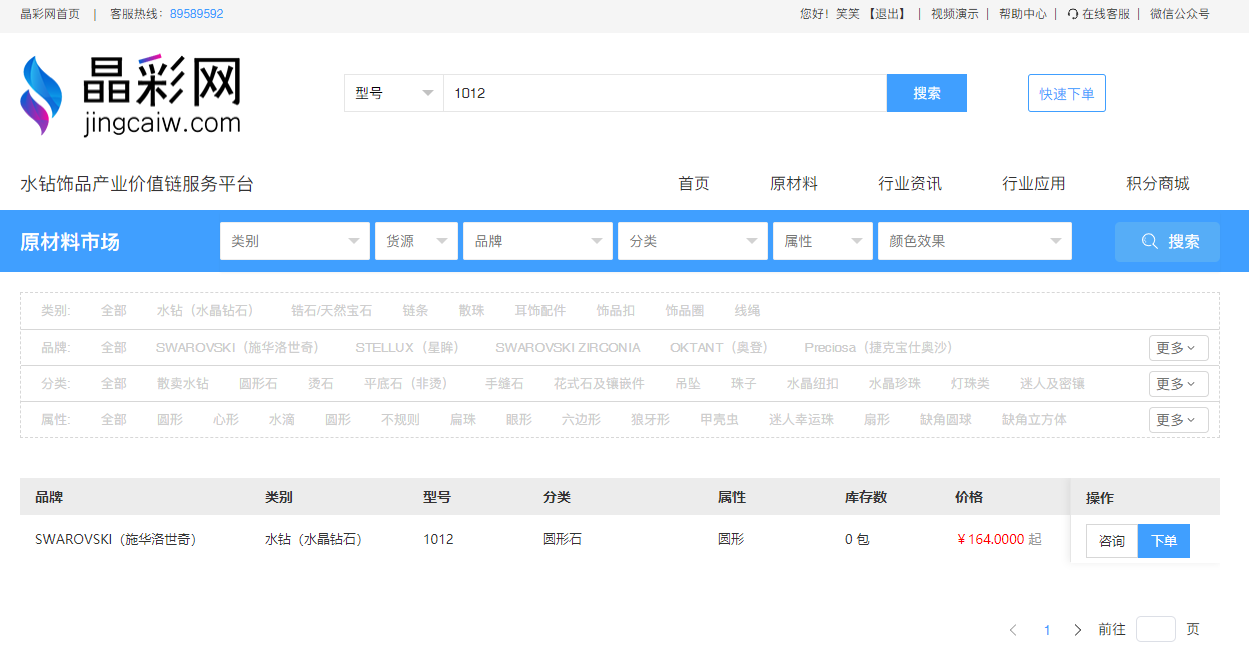Click 下单 for the SWAROVSKI 1012 item
Screen dimensions: 1249x661
point(1163,541)
